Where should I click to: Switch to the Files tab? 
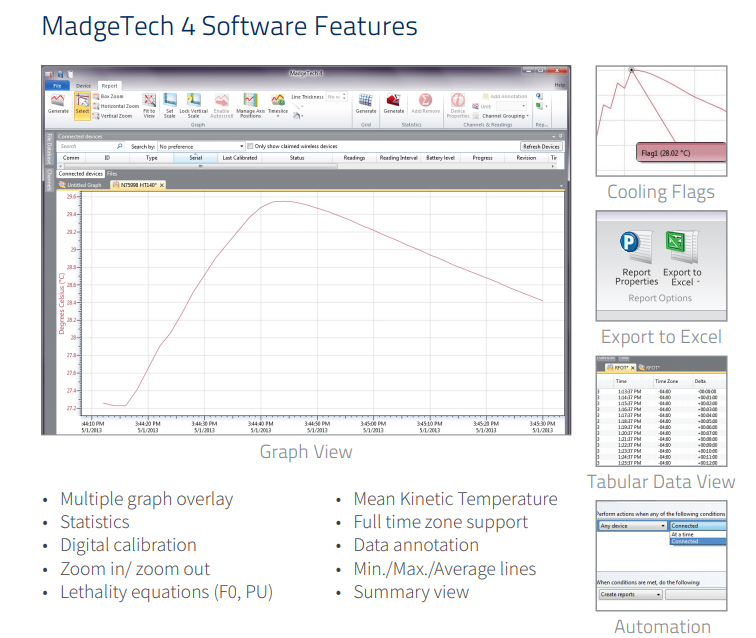112,174
